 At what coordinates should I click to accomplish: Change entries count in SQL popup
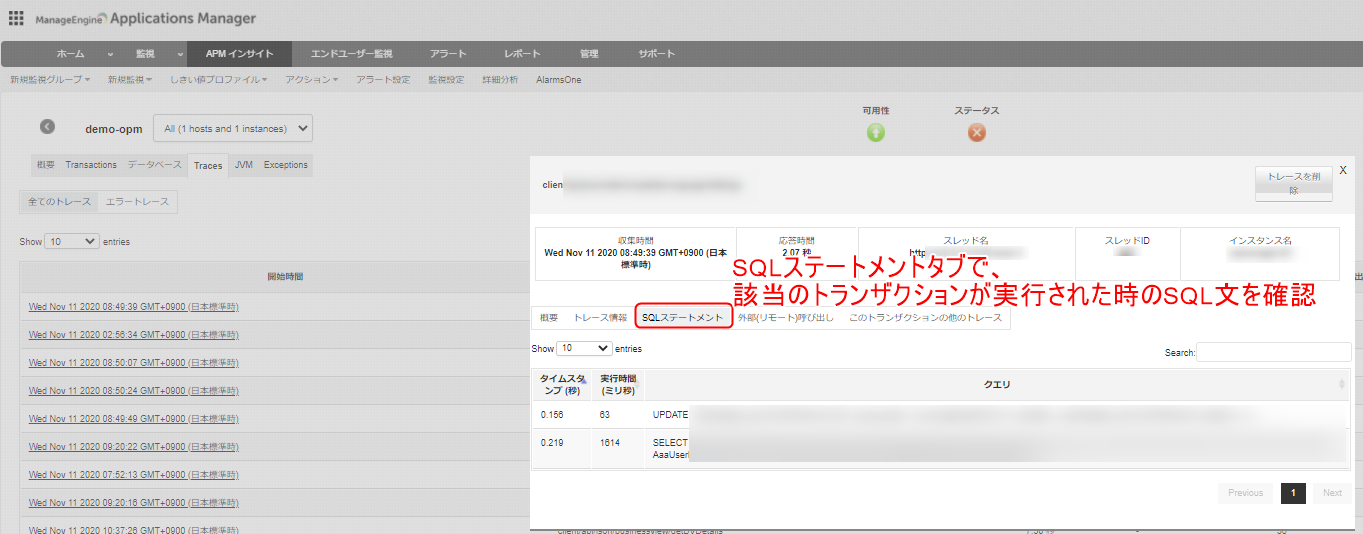pyautogui.click(x=585, y=348)
